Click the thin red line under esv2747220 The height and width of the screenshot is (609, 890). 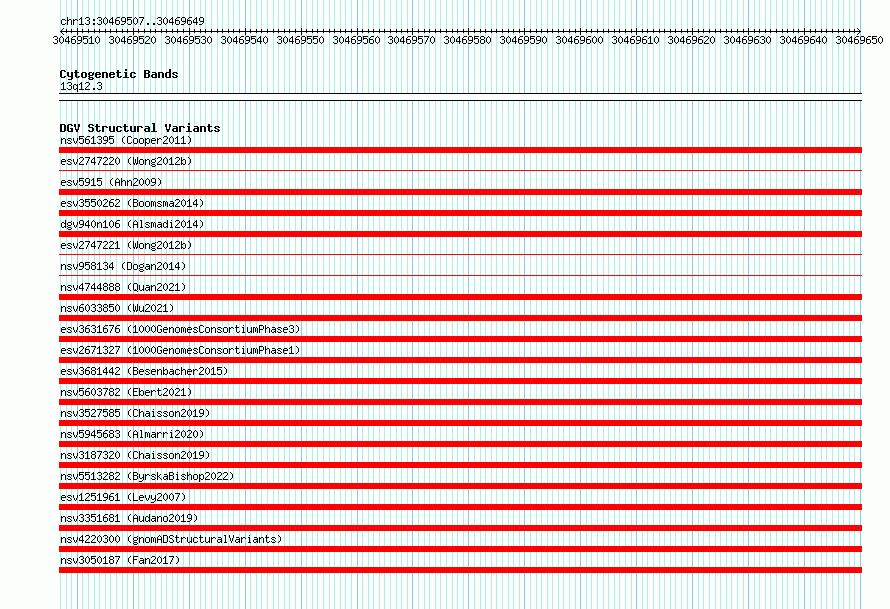(x=460, y=171)
